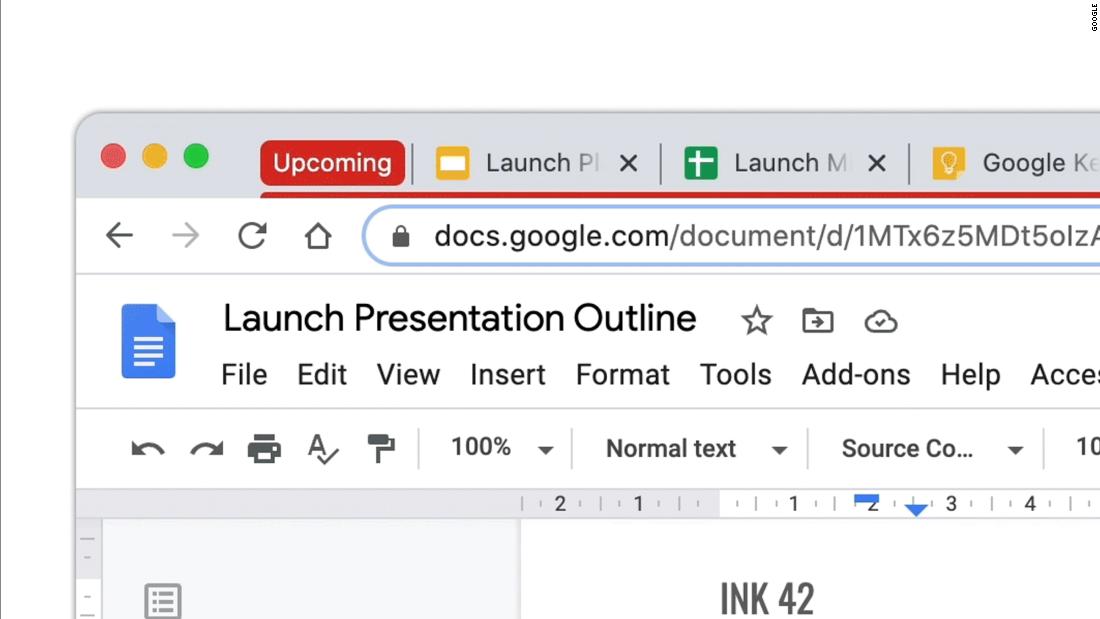The width and height of the screenshot is (1100, 619).
Task: Click the green macOS fullscreen button
Action: click(196, 156)
